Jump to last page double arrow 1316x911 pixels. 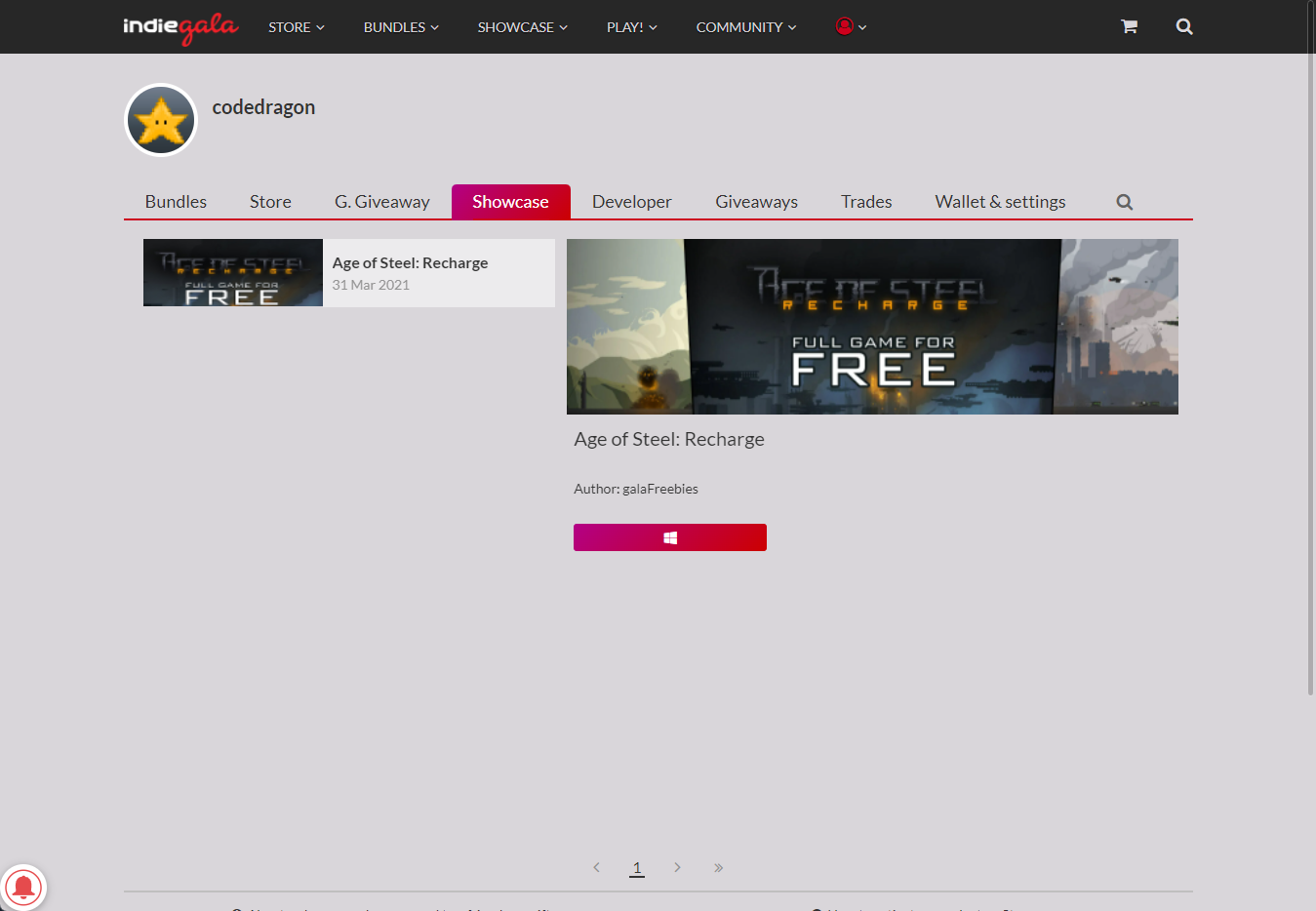(x=718, y=867)
